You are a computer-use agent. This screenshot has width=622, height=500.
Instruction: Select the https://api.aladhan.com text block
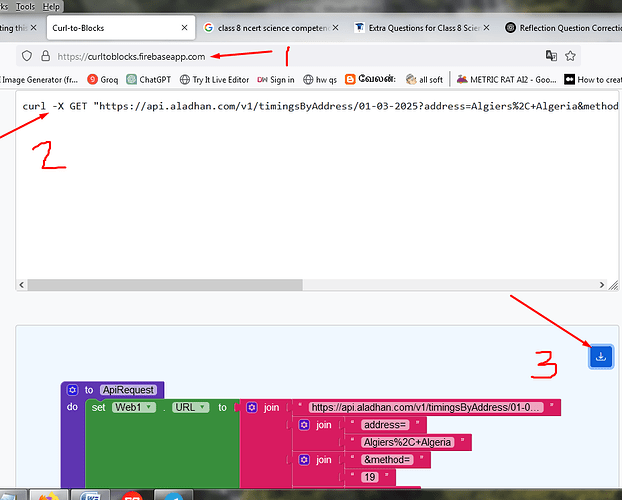click(426, 408)
